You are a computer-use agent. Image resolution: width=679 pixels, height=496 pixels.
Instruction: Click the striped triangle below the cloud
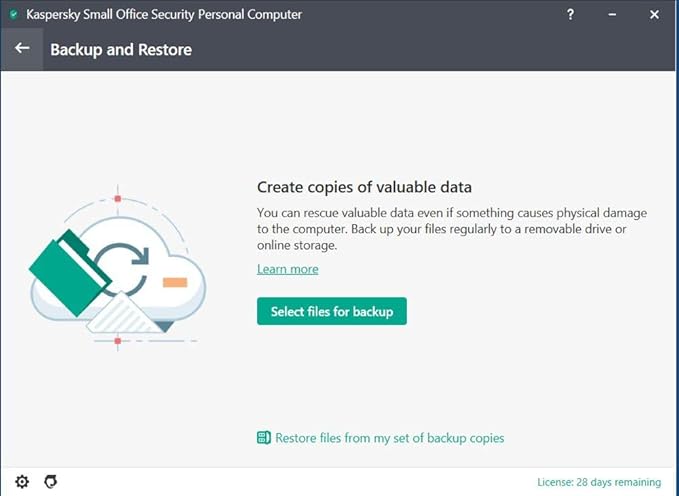pyautogui.click(x=123, y=313)
